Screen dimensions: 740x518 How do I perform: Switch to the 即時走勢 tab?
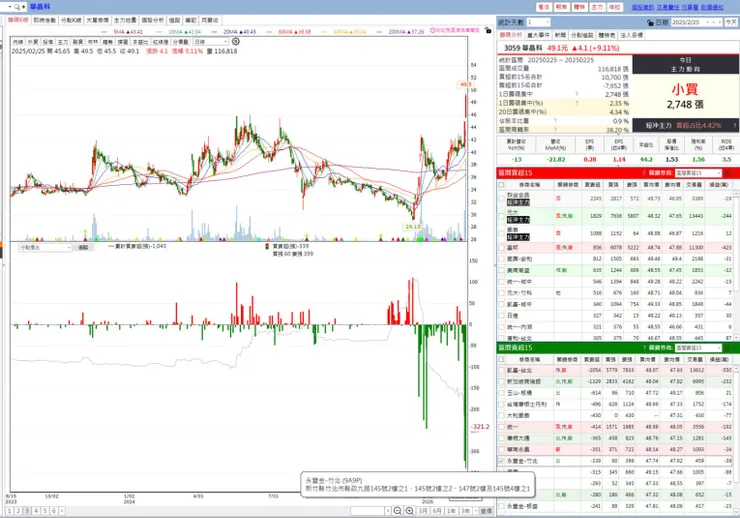45,20
